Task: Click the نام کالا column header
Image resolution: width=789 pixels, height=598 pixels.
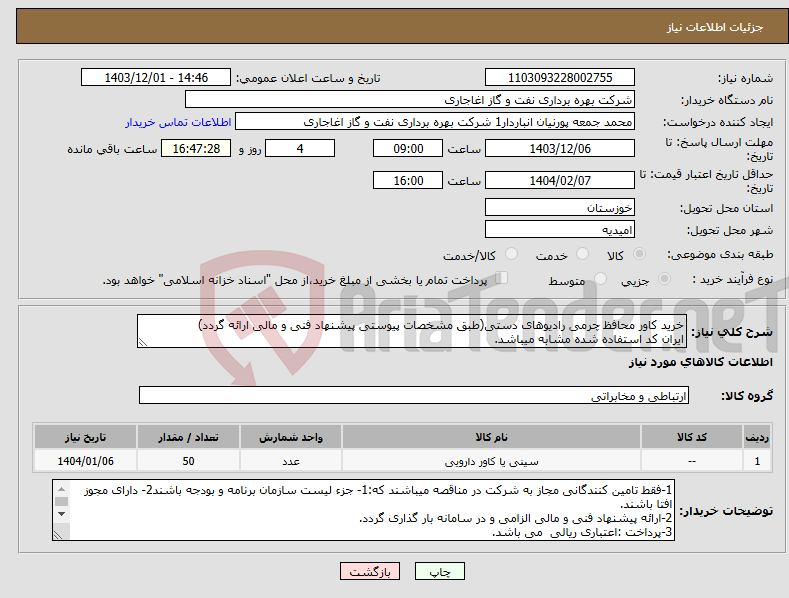Action: (x=492, y=437)
